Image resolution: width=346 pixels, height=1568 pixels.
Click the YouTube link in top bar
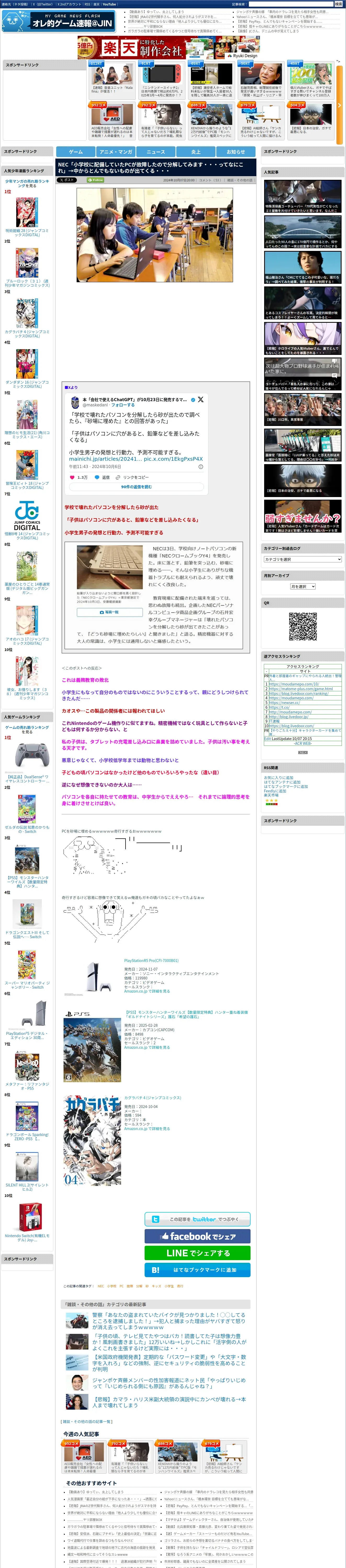pos(109,4)
